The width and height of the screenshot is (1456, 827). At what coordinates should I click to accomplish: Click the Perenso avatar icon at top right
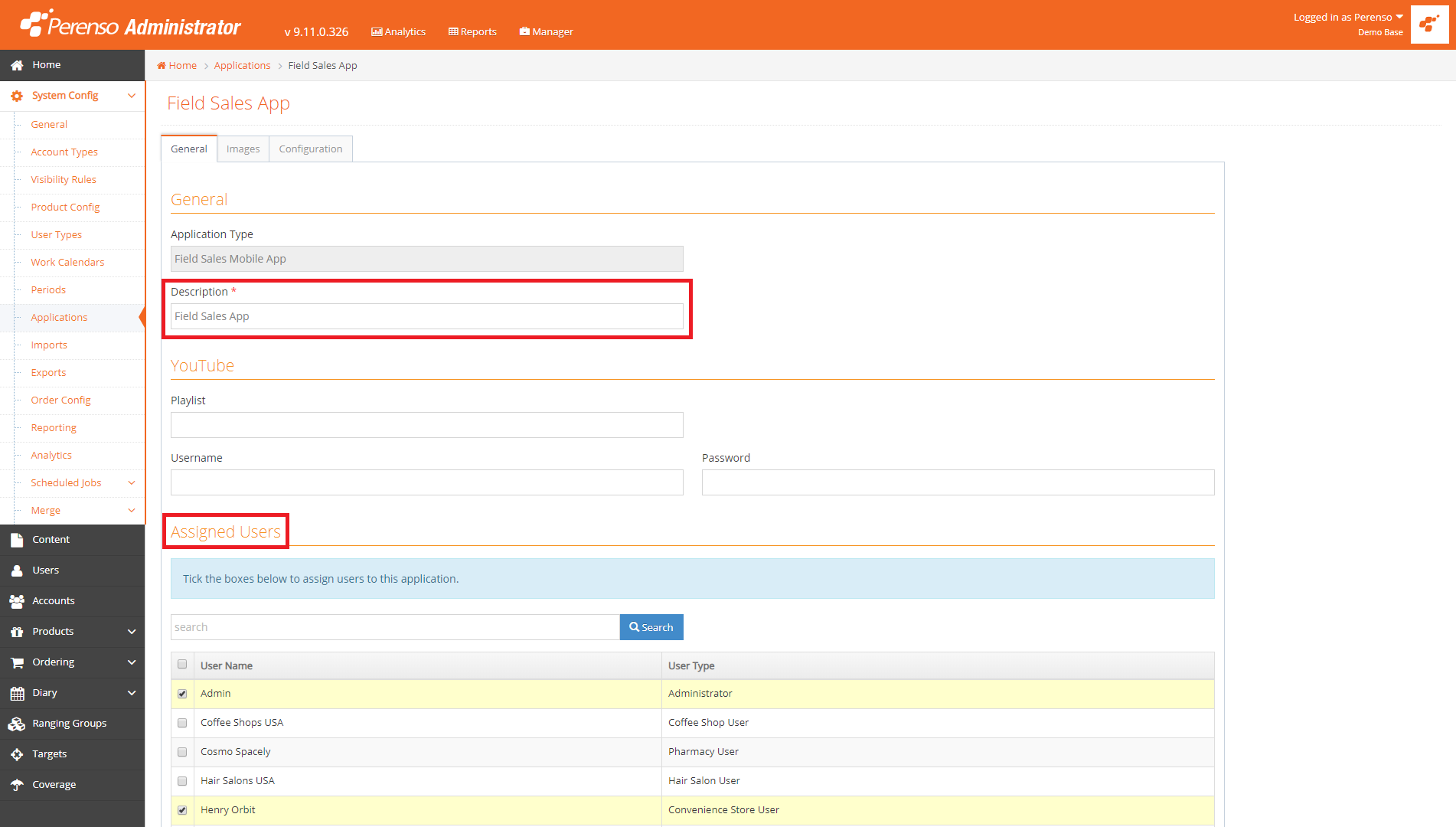pos(1429,25)
